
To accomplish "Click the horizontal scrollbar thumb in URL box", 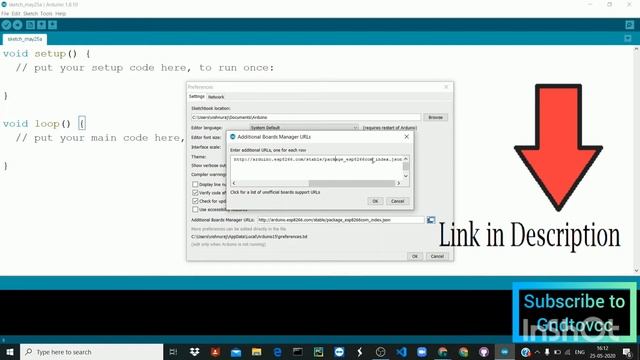I will pyautogui.click(x=352, y=183).
